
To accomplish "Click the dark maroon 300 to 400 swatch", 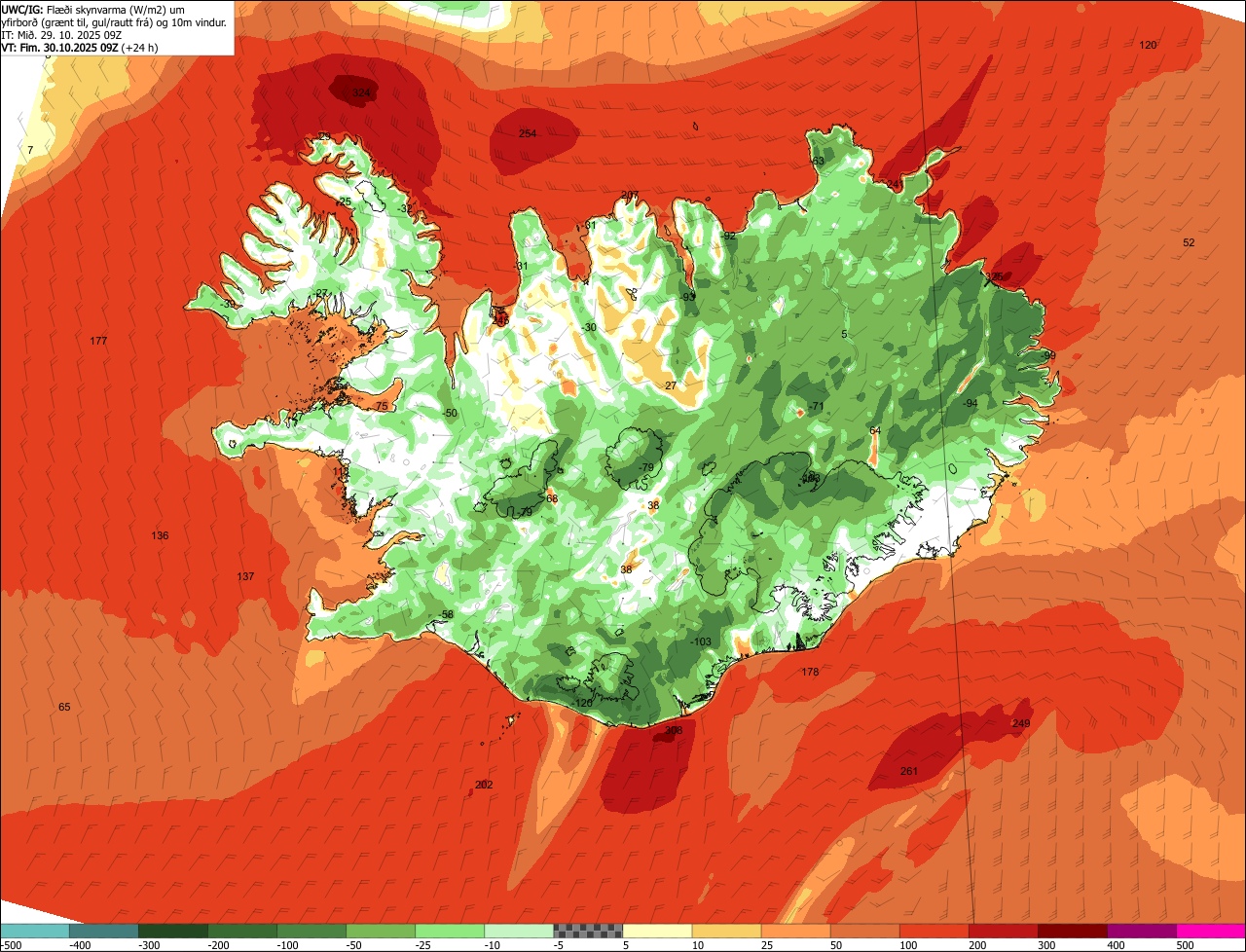I will click(x=1072, y=931).
